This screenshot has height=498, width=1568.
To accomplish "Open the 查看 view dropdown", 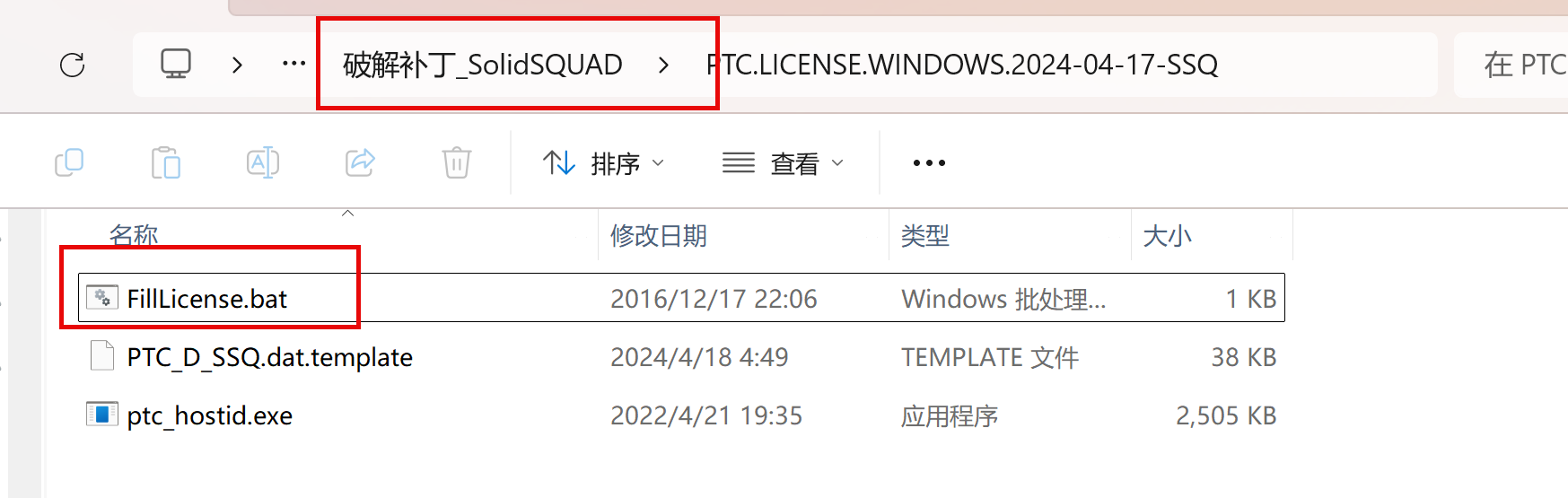I will point(784,163).
